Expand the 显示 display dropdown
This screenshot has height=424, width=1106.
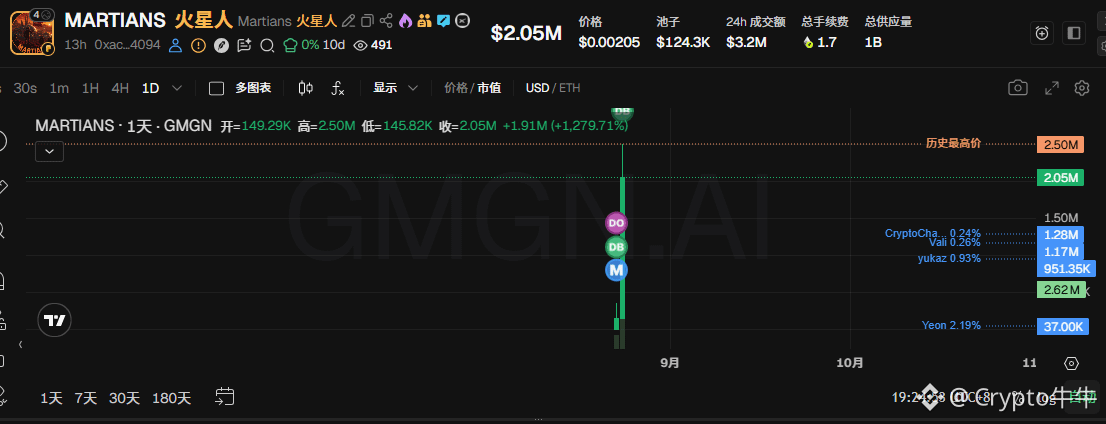click(396, 88)
